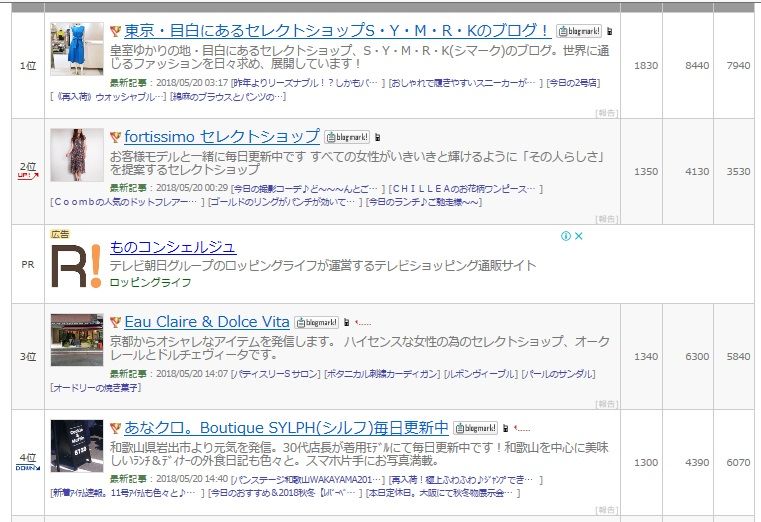Screen dimensions: 761x522
Task: Click the 1830 value in the 1位 row
Action: pyautogui.click(x=646, y=65)
